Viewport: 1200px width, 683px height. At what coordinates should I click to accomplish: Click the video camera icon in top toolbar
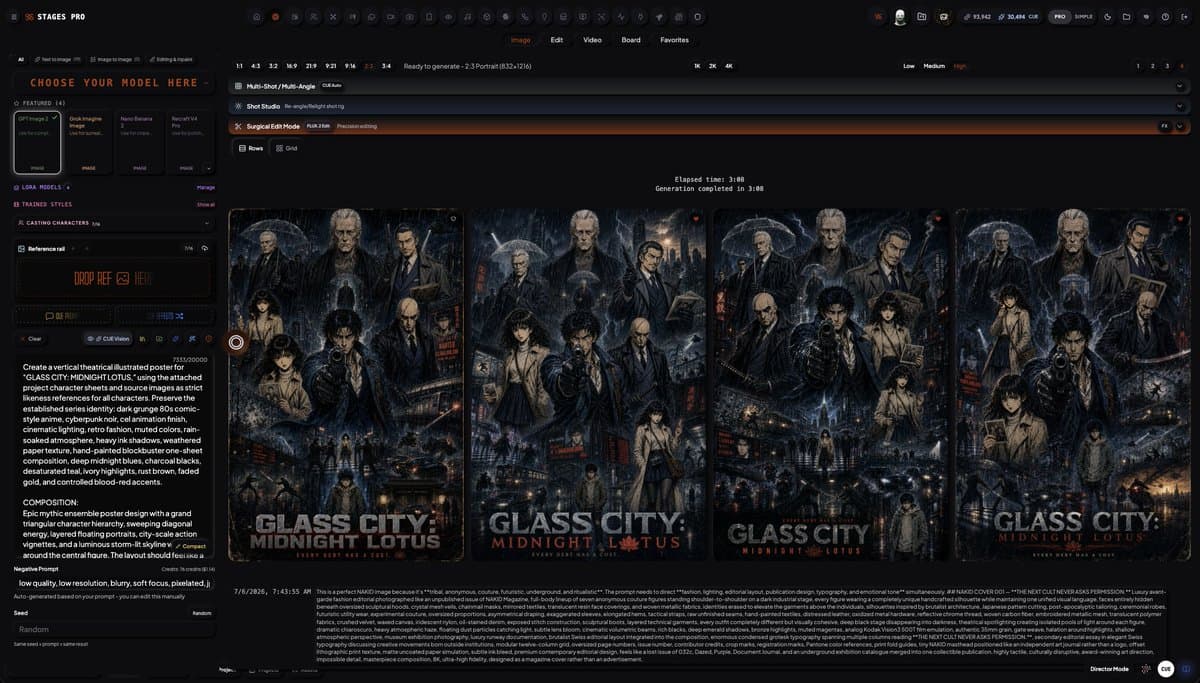pyautogui.click(x=390, y=17)
